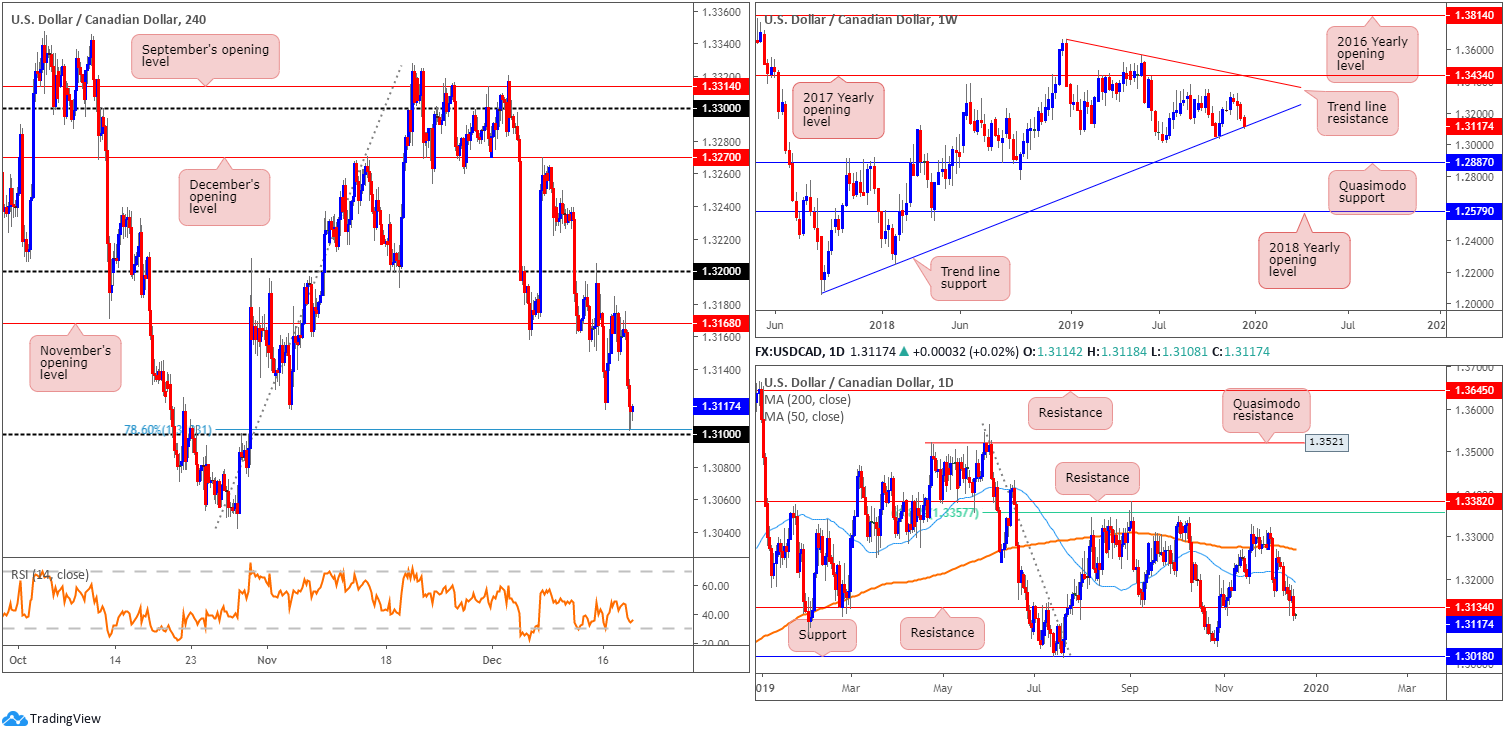The width and height of the screenshot is (1505, 735).
Task: Click the TradingView logo icon
Action: 15,718
